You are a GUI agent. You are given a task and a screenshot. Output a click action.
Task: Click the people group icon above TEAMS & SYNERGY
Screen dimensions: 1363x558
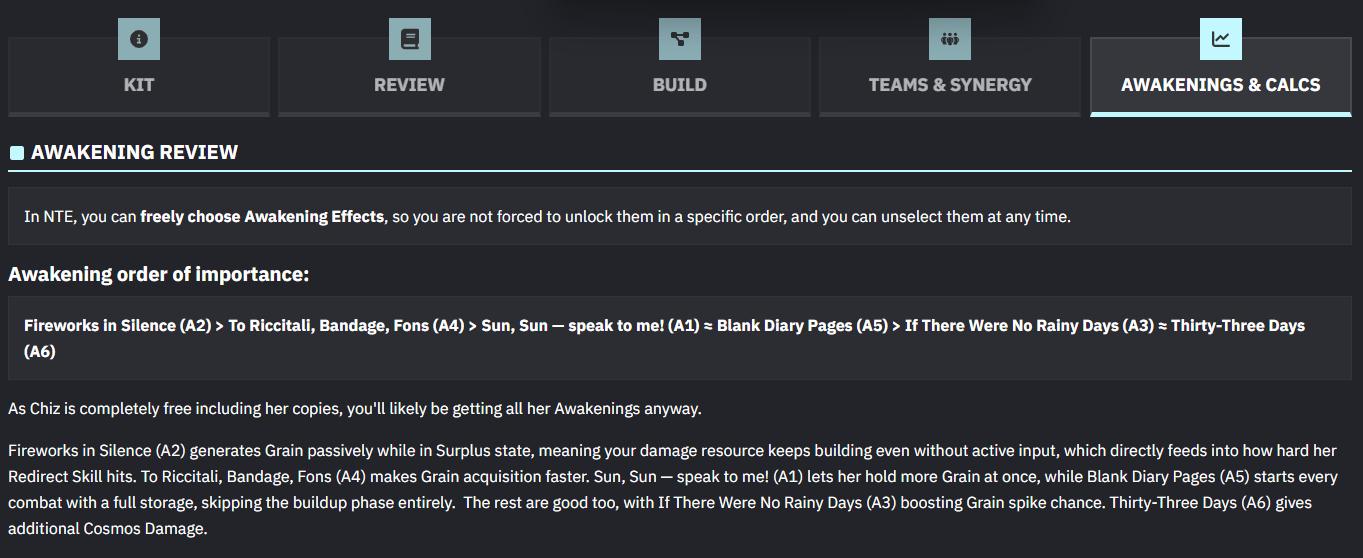(x=950, y=39)
